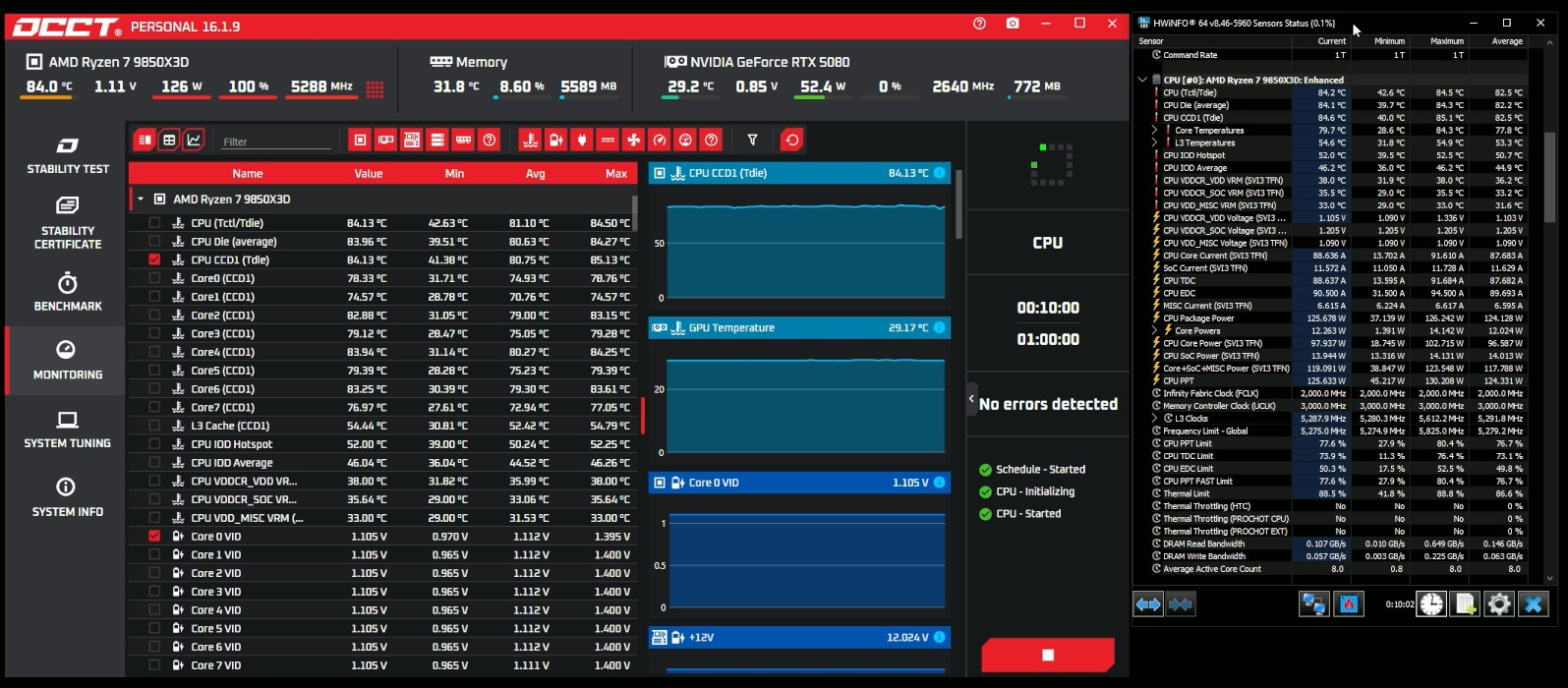Check the CPU (Tctl/Tdie) row checkbox
Viewport: 1568px width, 688px height.
(x=154, y=223)
